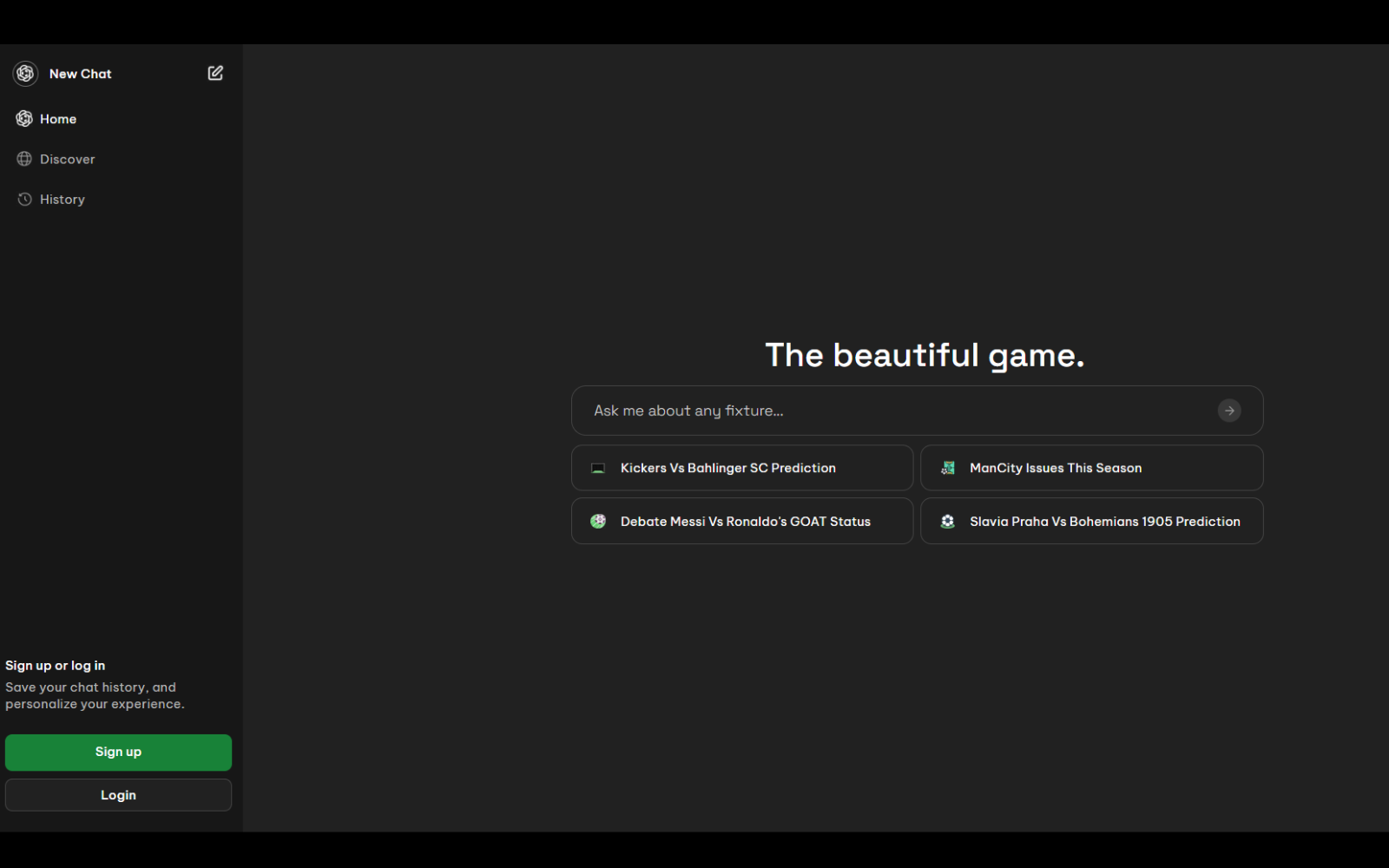Click the Login button
The image size is (1389, 868).
tap(118, 795)
